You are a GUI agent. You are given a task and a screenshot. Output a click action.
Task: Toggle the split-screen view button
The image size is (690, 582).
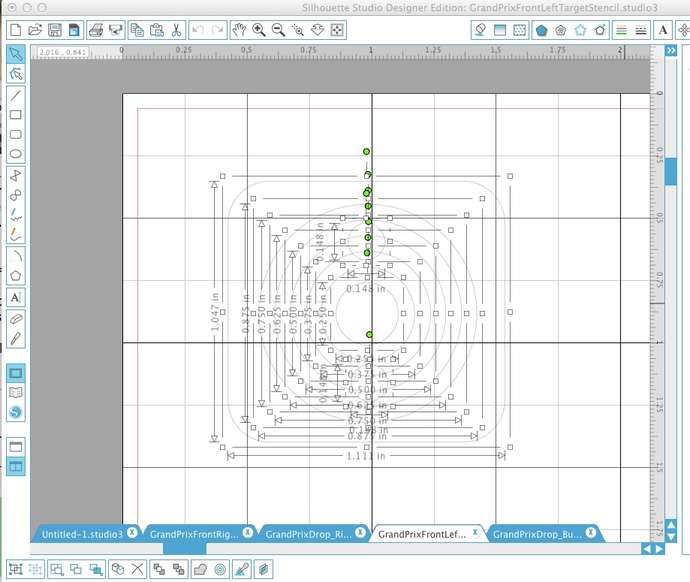16,466
